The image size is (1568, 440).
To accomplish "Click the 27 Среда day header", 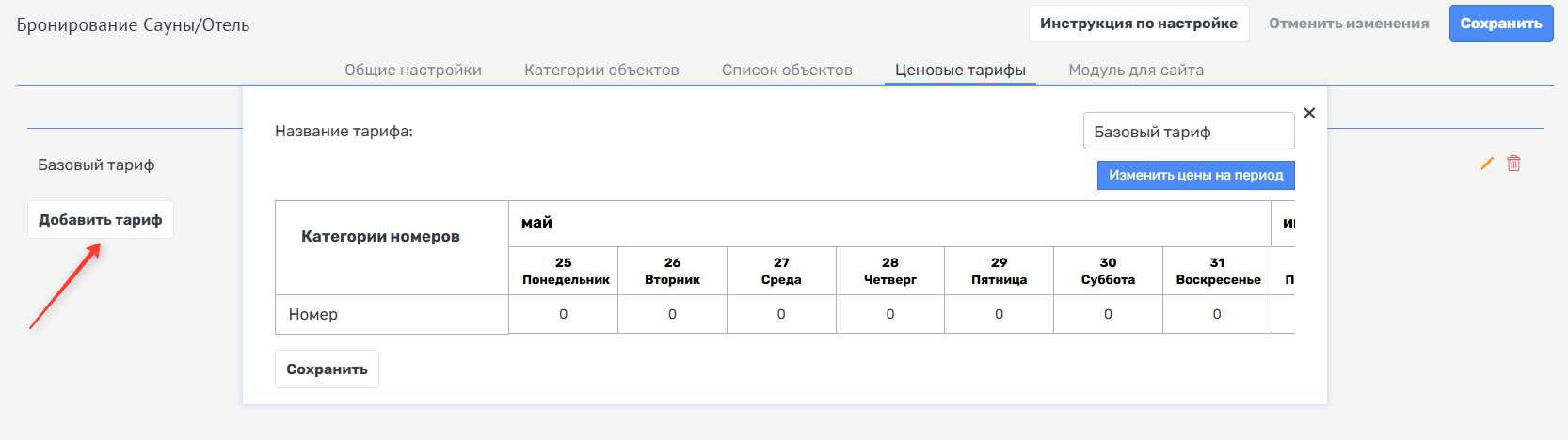I will click(x=781, y=271).
